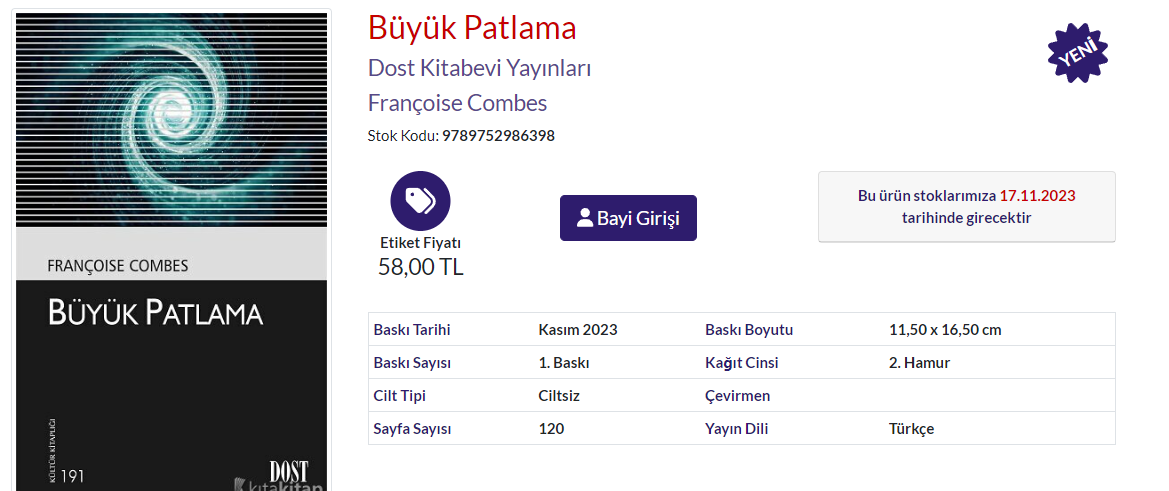This screenshot has width=1169, height=491.
Task: Click the Türkçe language value
Action: pos(911,429)
